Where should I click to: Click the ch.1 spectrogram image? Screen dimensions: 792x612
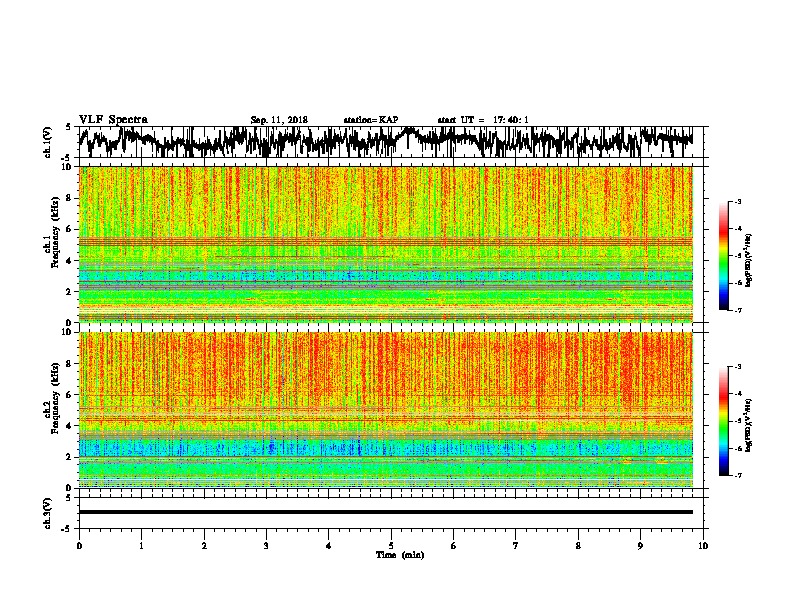click(x=386, y=244)
